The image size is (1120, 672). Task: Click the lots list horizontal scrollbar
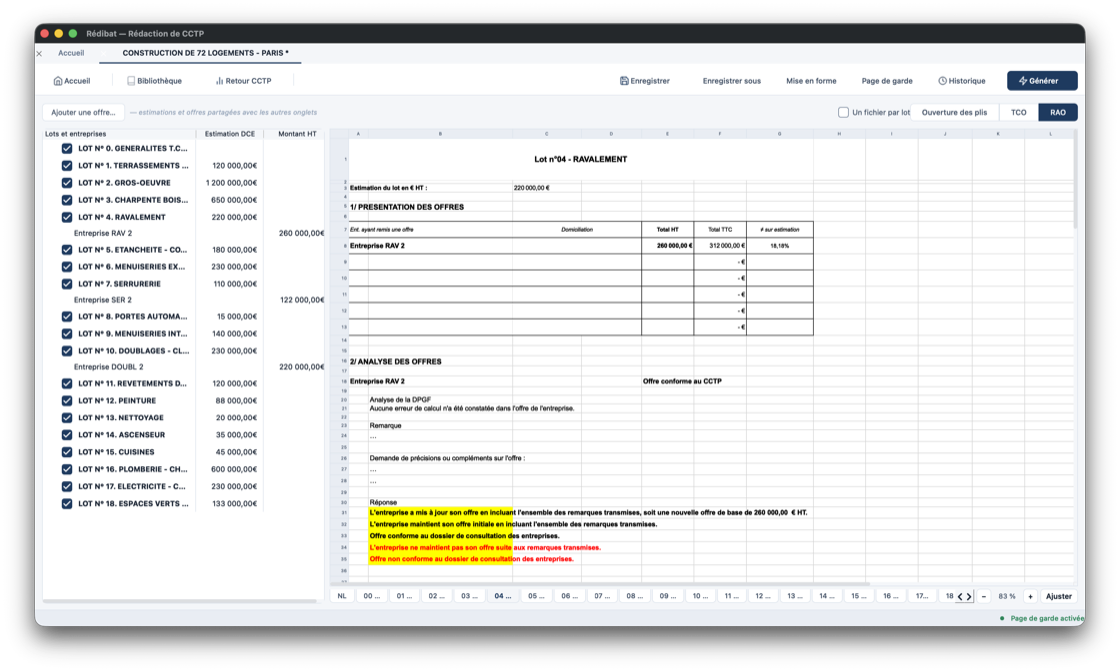tap(180, 601)
